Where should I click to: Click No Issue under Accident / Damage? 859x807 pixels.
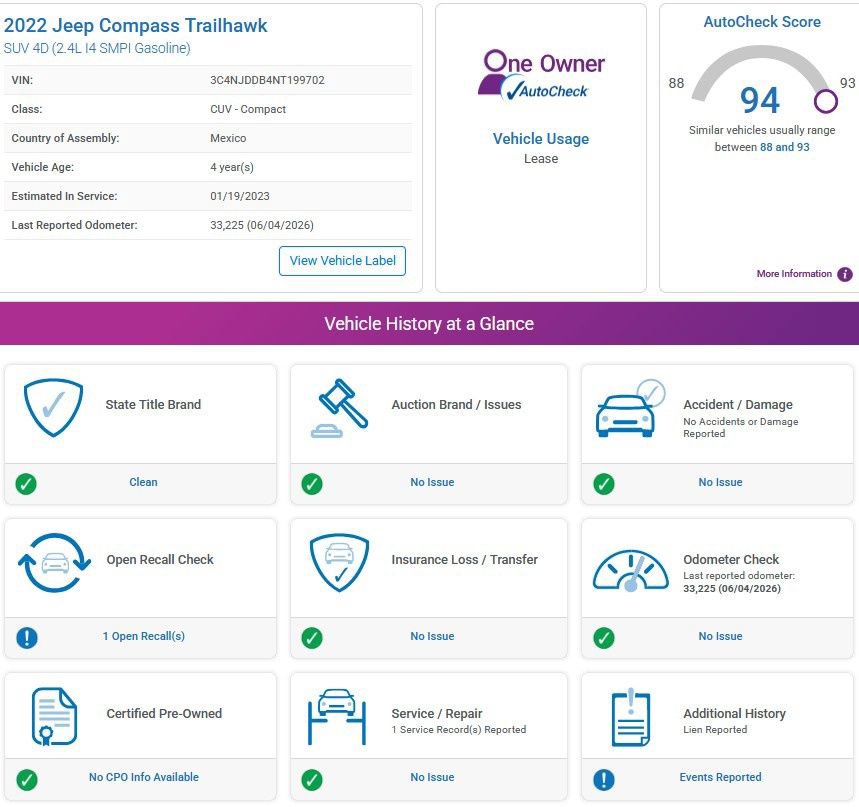coord(720,482)
